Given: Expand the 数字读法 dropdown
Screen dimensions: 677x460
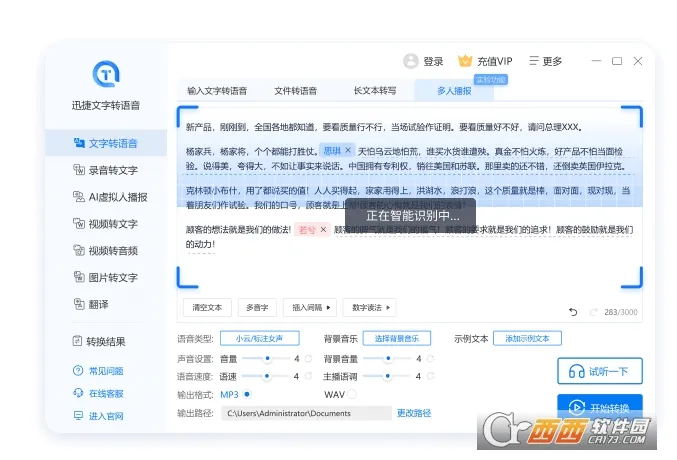Looking at the screenshot, I should tap(369, 307).
